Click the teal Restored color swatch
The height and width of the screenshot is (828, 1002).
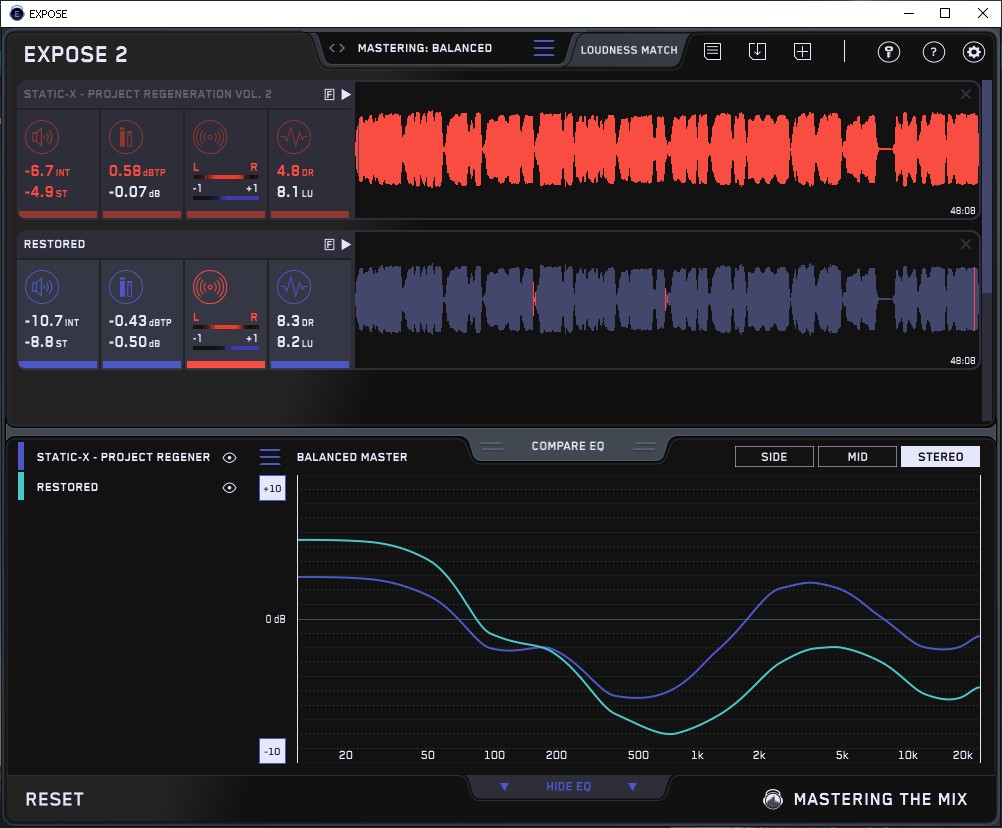point(21,486)
